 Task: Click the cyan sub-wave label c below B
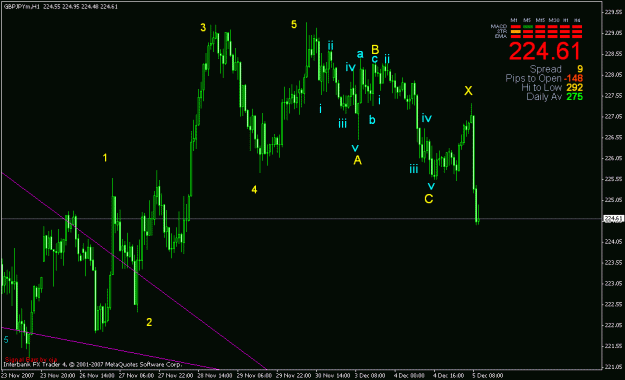(375, 59)
